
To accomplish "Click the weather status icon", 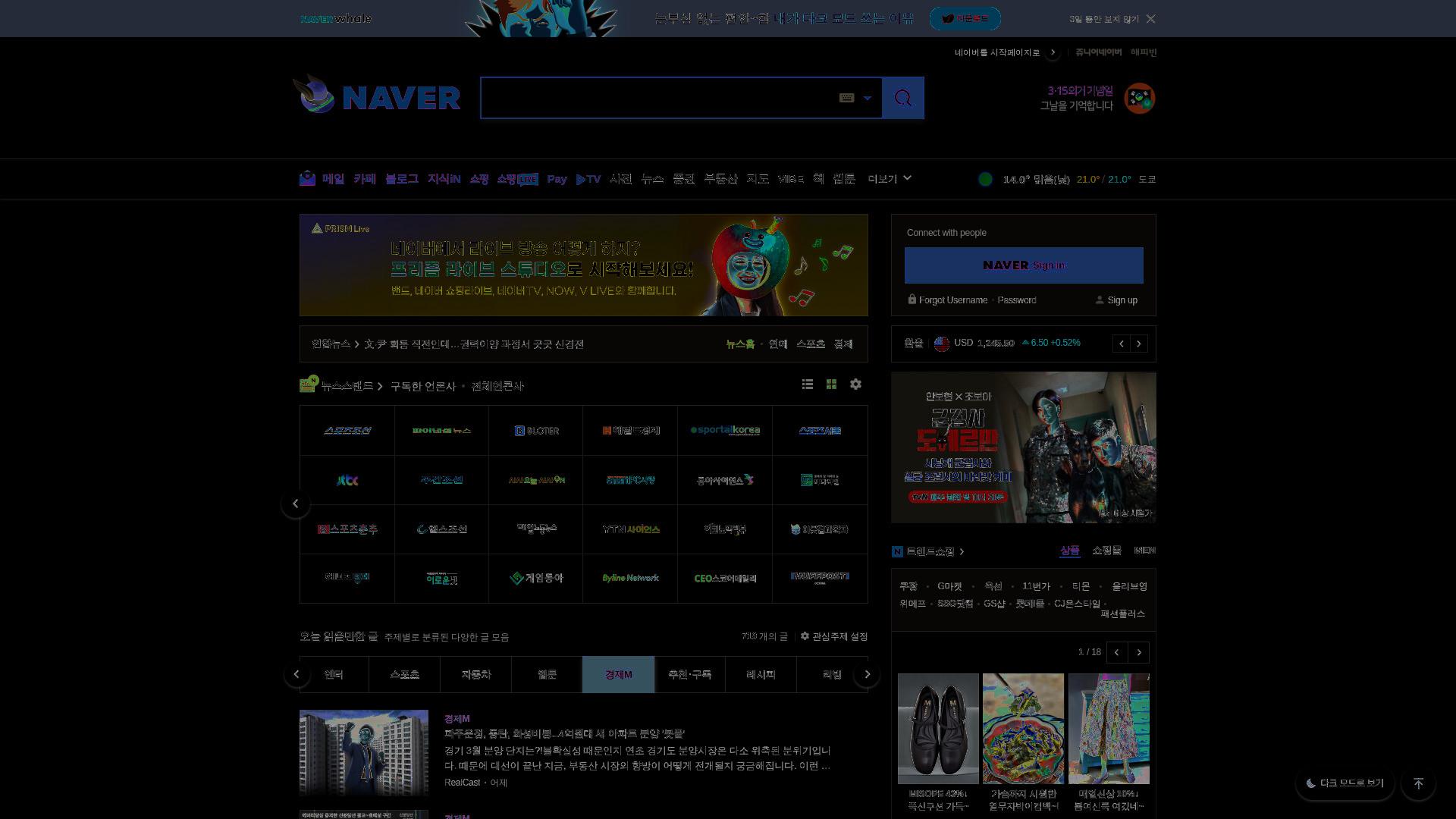I will coord(985,180).
